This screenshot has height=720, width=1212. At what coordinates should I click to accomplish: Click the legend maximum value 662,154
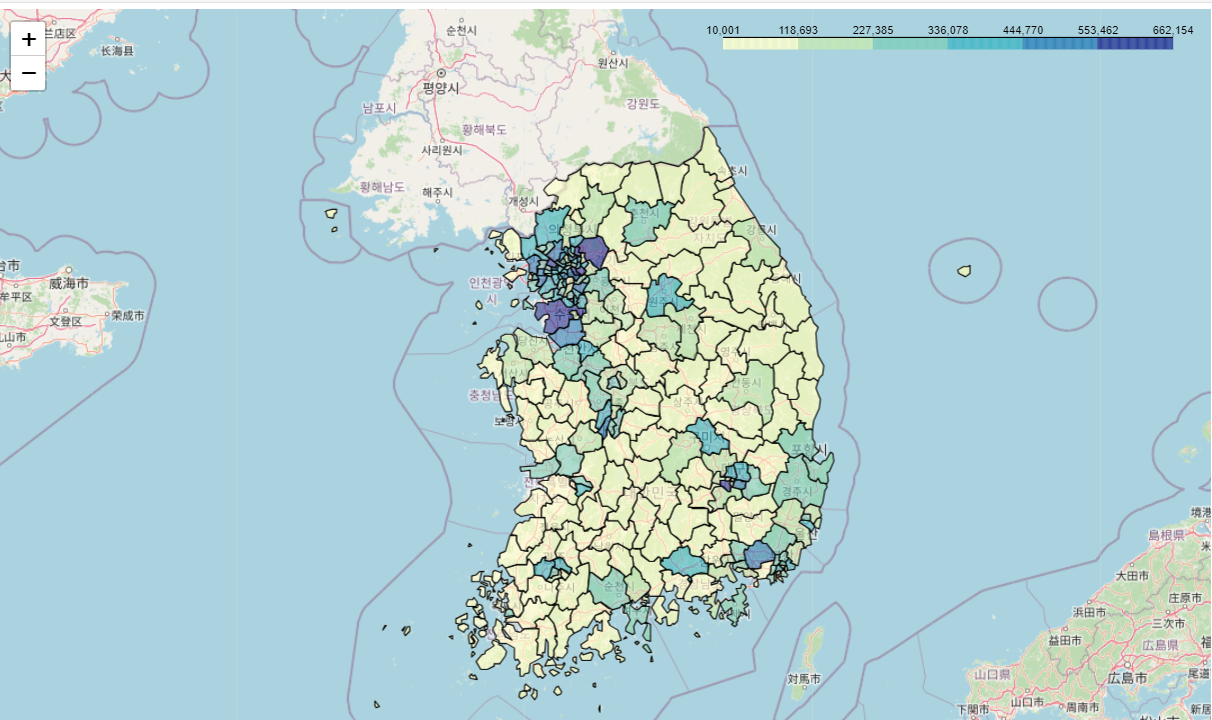(x=1173, y=30)
